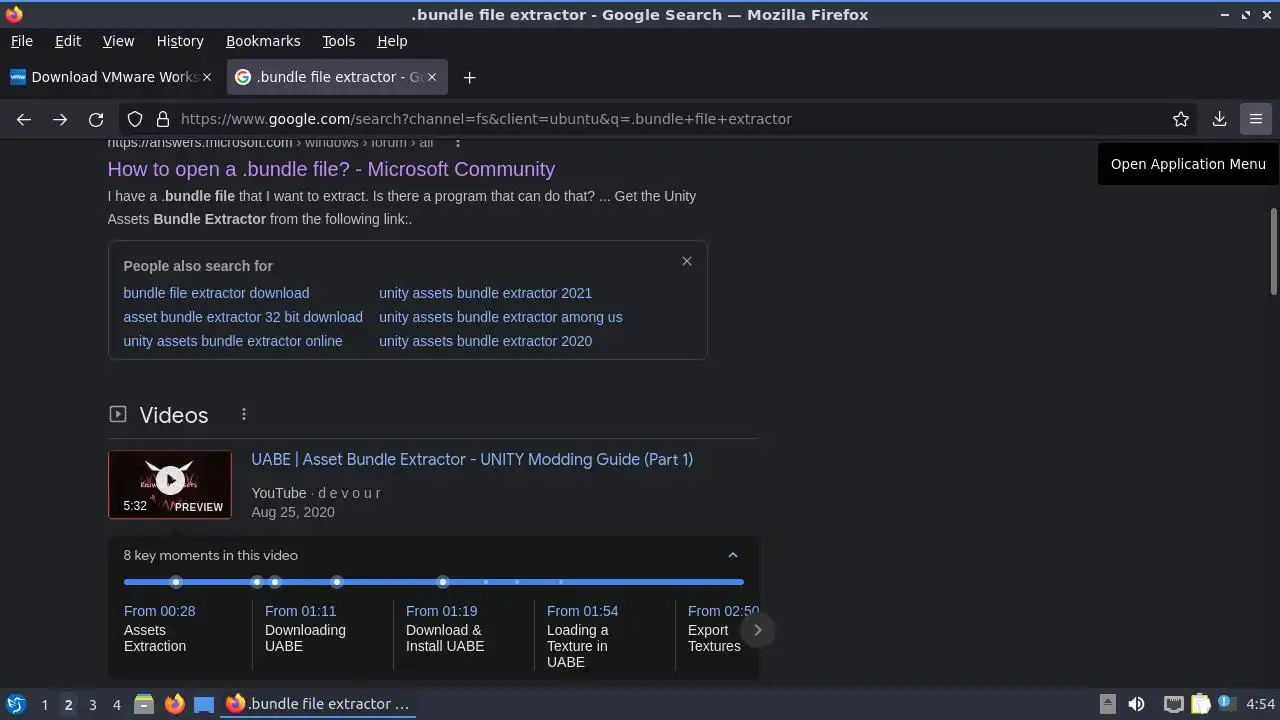Focus the .bundle file extractor taskbar window
Image resolution: width=1280 pixels, height=720 pixels.
(x=318, y=704)
